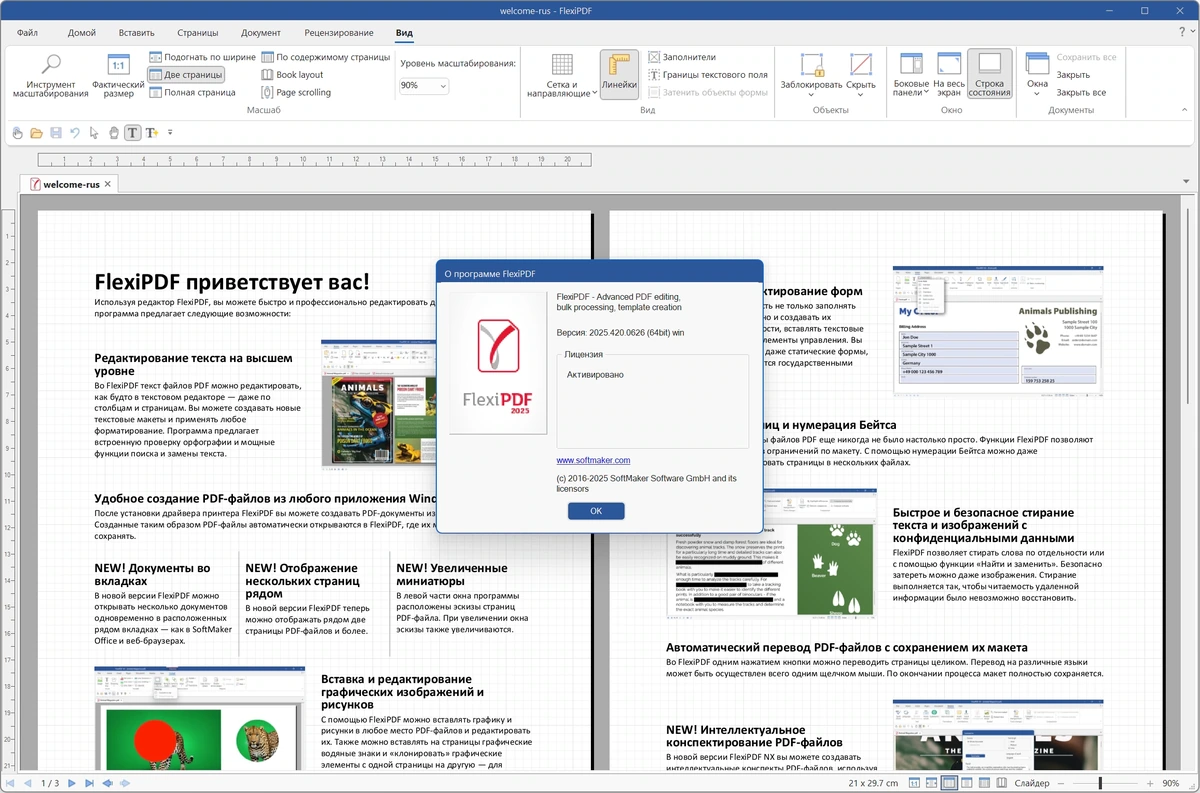Enable Page scrolling mode
Image resolution: width=1200 pixels, height=793 pixels.
coord(295,92)
